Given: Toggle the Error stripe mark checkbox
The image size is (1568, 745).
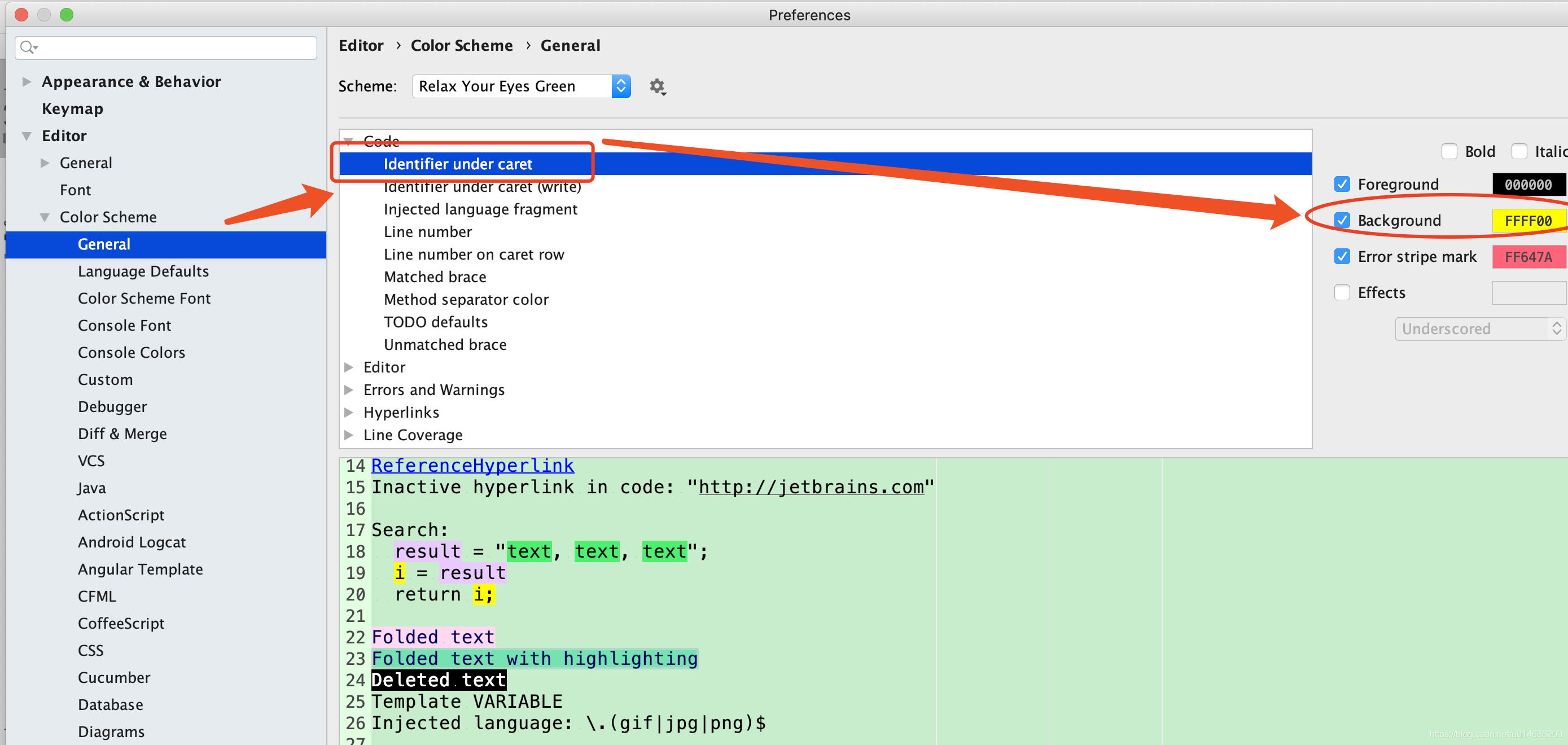Looking at the screenshot, I should point(1344,257).
